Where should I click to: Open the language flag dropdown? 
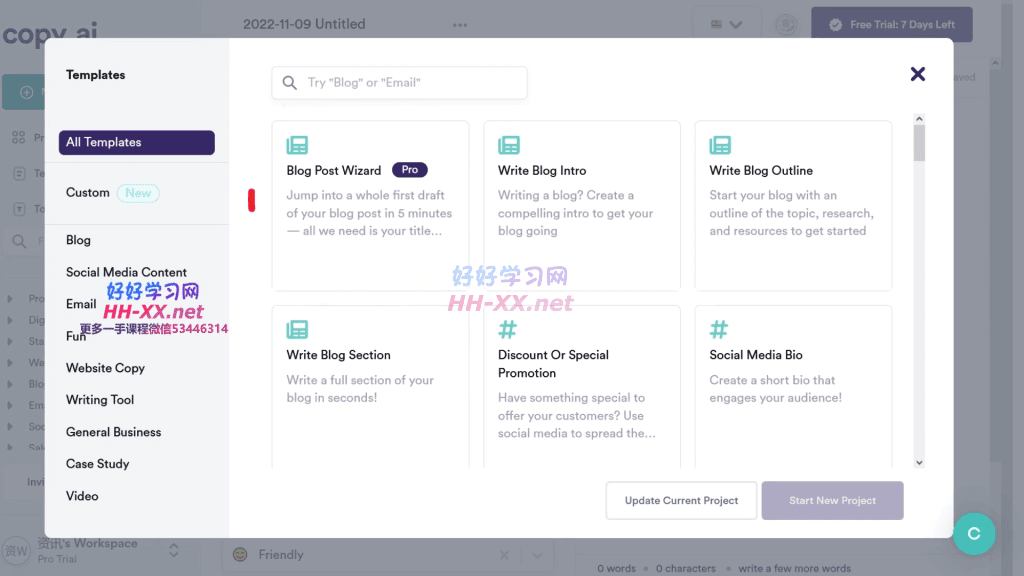726,25
